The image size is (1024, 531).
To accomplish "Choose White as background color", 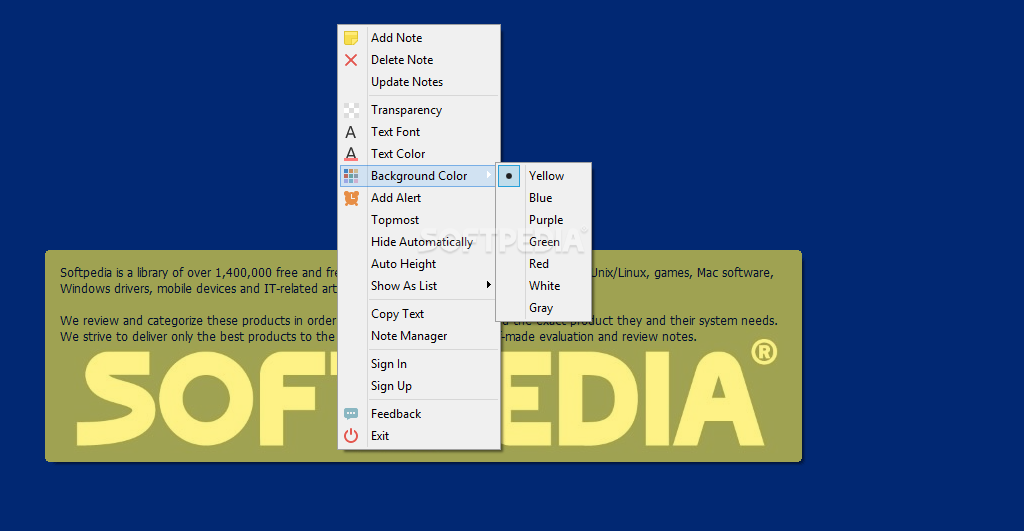I will pos(544,286).
